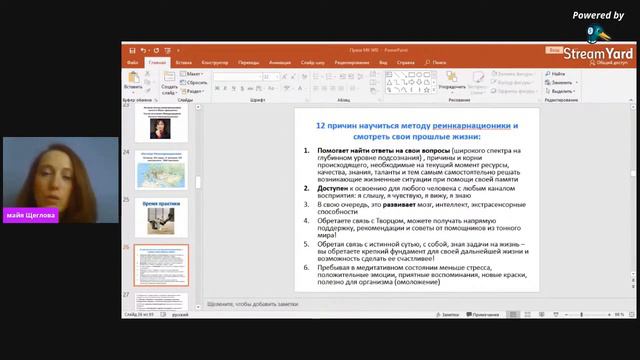The height and width of the screenshot is (360, 640).
Task: Open the Переходы ribbon tab
Action: point(249,62)
